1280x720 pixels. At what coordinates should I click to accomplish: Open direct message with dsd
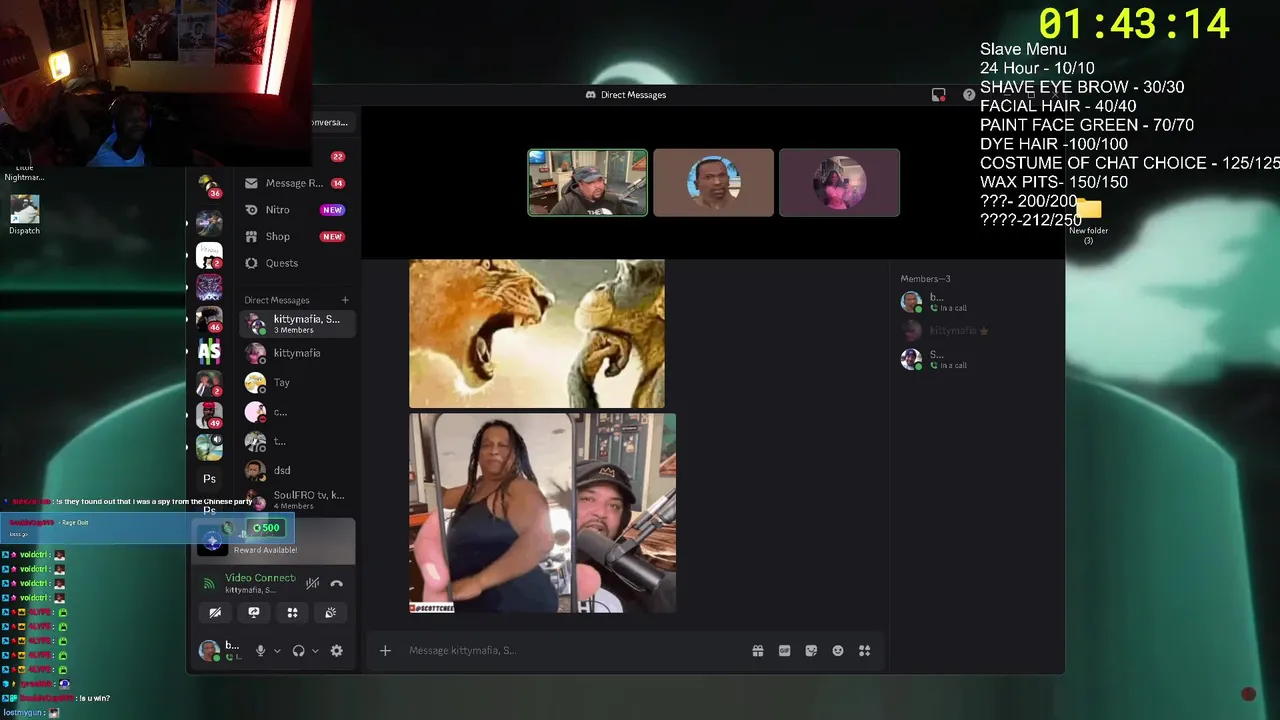(x=296, y=470)
